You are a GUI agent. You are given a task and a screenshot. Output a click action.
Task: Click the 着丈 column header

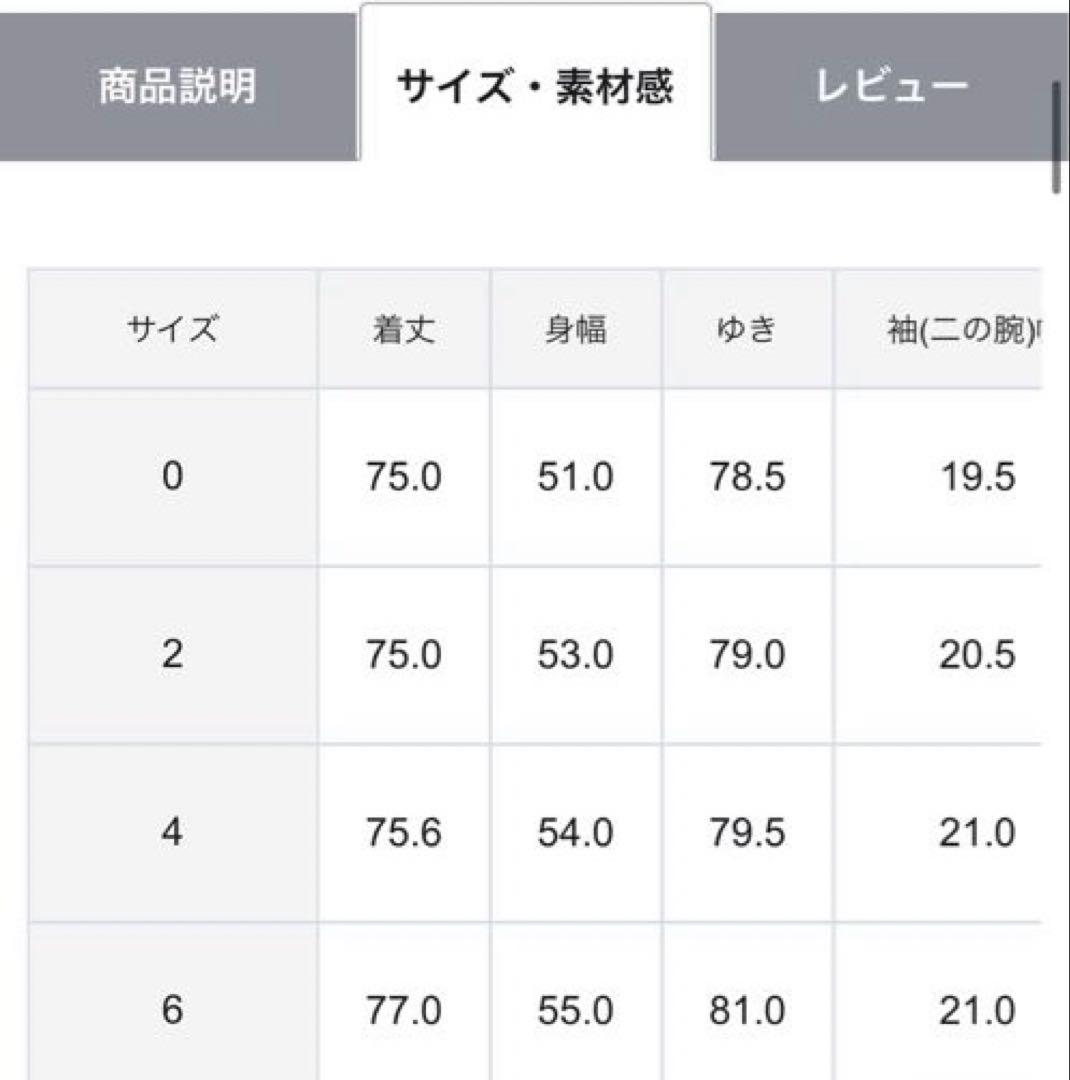tap(404, 325)
